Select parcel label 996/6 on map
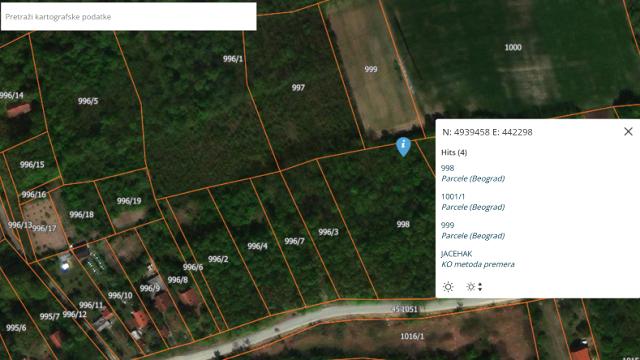640x360 pixels. [193, 267]
